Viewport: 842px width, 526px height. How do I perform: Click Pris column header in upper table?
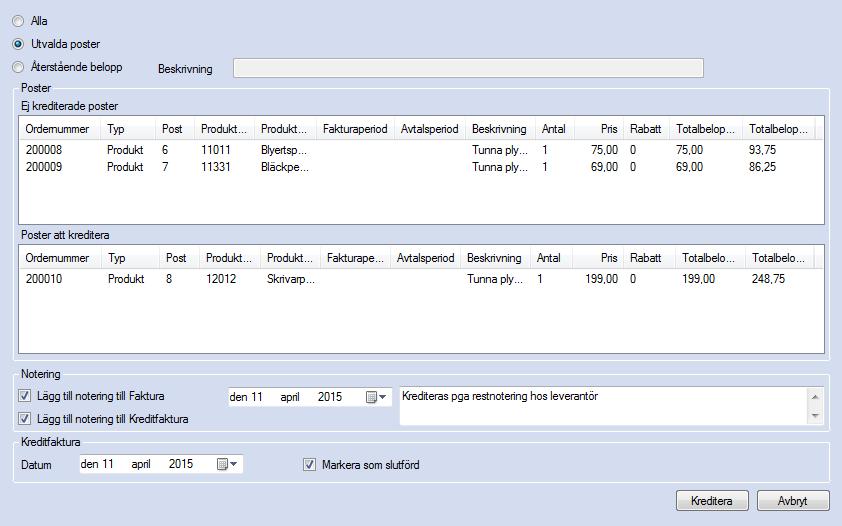(x=599, y=129)
